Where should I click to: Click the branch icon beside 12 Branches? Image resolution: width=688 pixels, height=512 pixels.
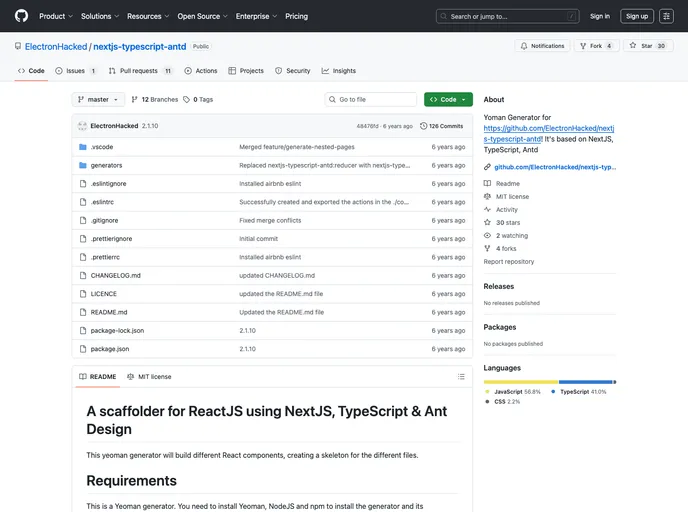(134, 100)
